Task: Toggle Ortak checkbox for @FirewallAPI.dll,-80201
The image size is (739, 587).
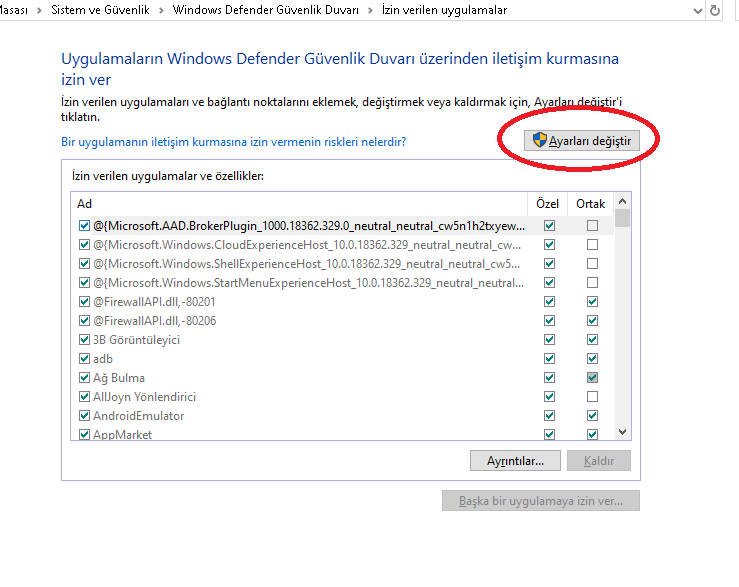Action: (x=592, y=301)
